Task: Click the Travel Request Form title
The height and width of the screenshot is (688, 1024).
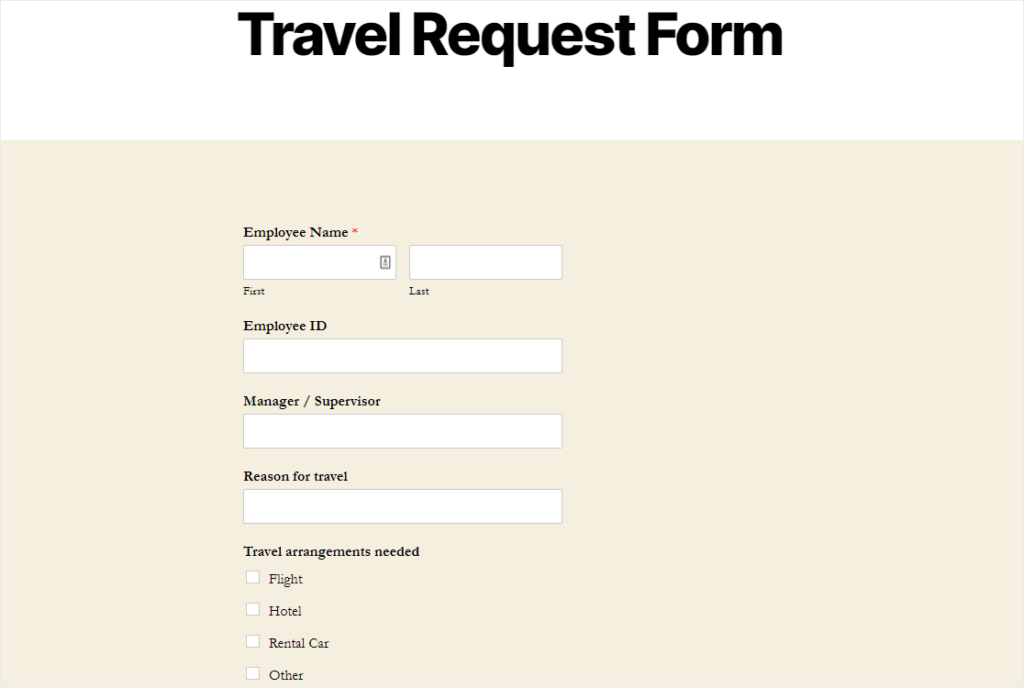Action: coord(510,36)
